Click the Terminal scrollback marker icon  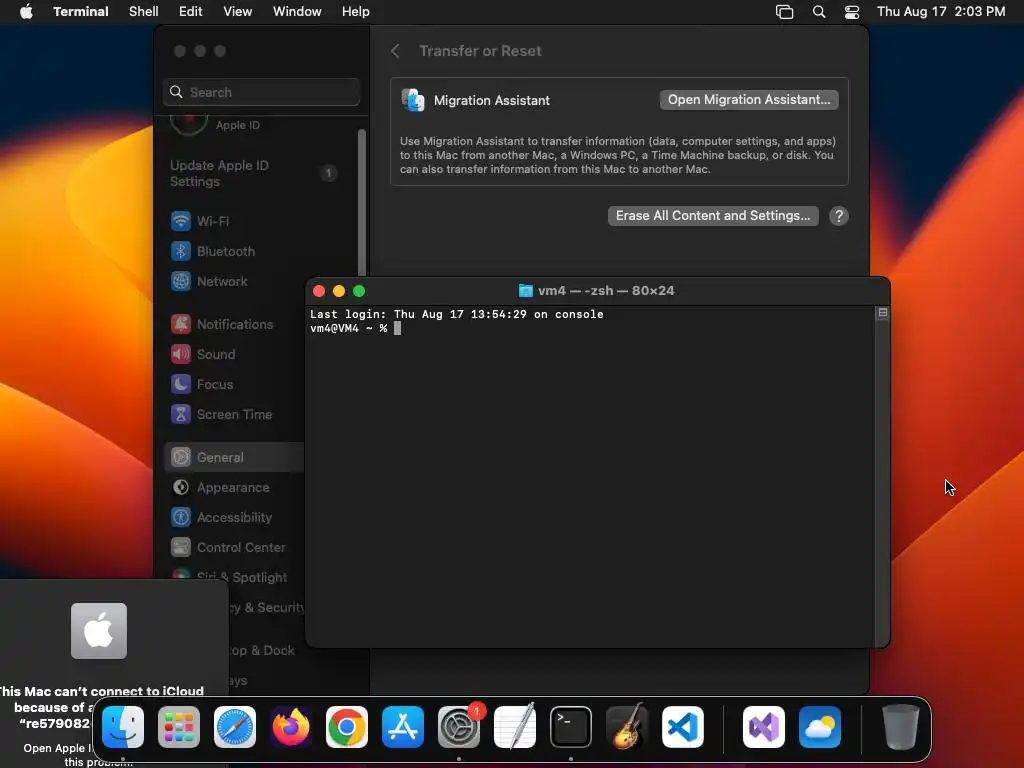pyautogui.click(x=882, y=313)
